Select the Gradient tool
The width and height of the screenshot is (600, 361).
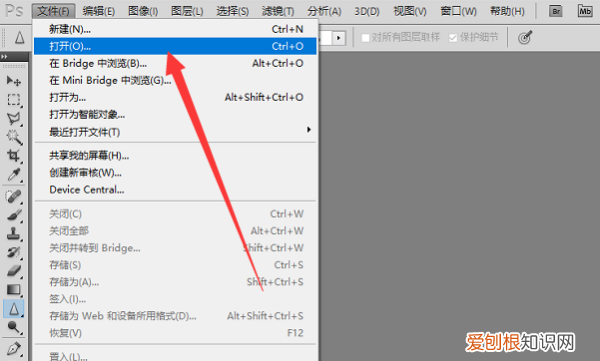[x=14, y=289]
